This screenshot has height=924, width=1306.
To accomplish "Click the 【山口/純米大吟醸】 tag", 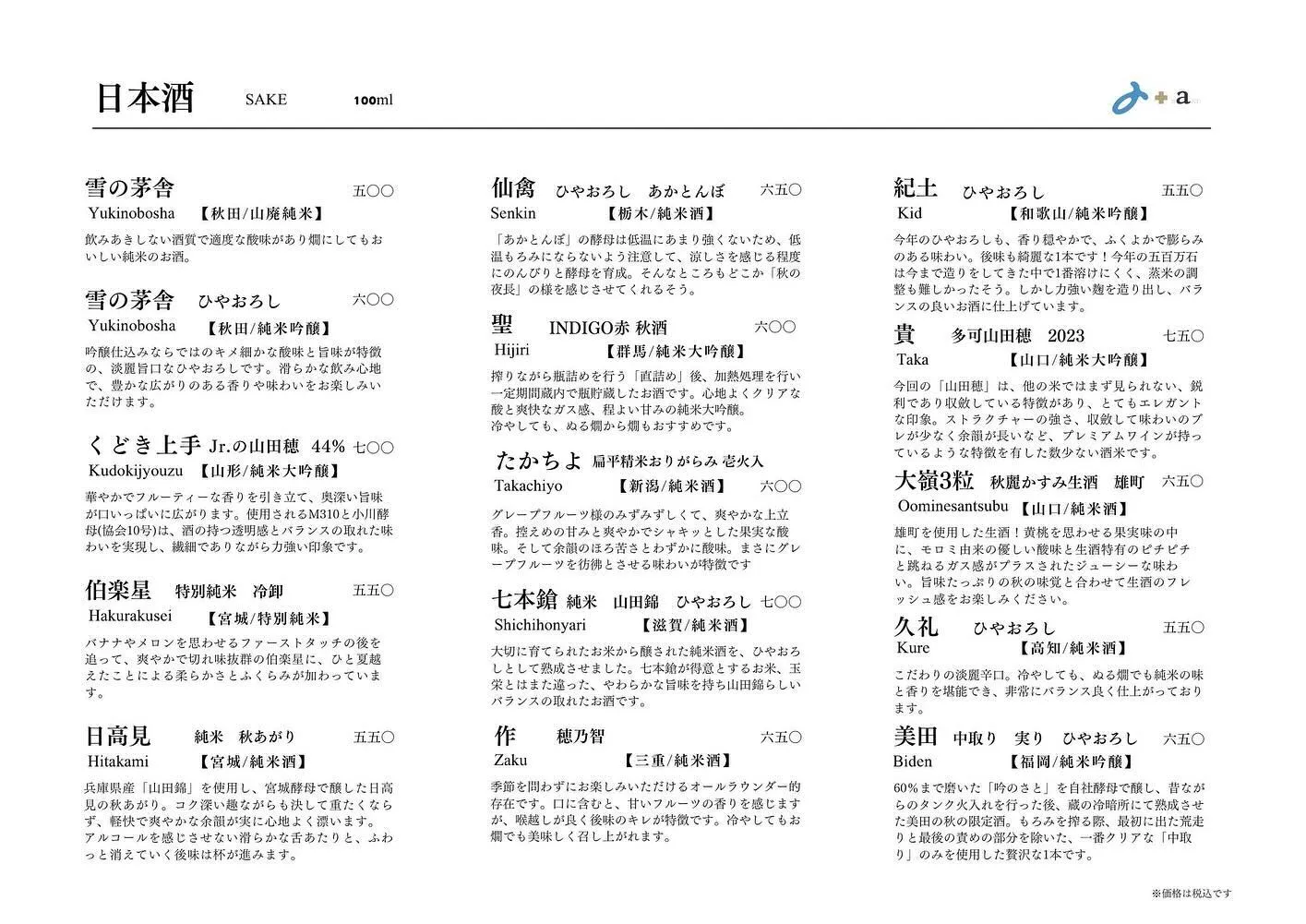I will coord(1080,360).
